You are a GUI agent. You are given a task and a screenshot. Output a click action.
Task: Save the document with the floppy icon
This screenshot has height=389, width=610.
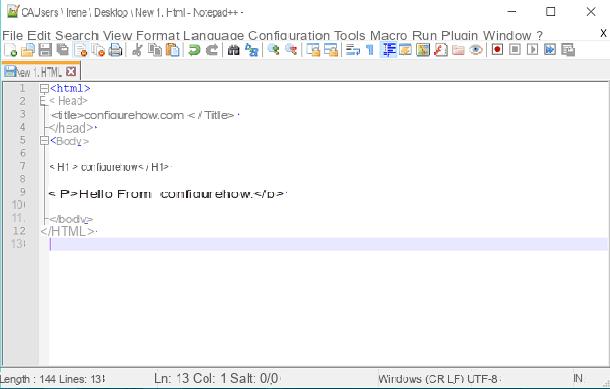tap(45, 50)
